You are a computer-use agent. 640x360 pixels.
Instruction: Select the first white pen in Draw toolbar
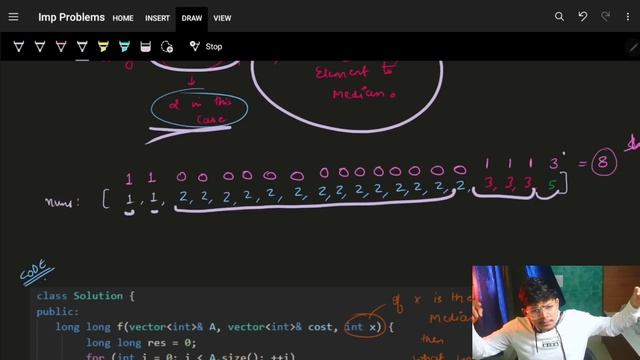[18, 47]
